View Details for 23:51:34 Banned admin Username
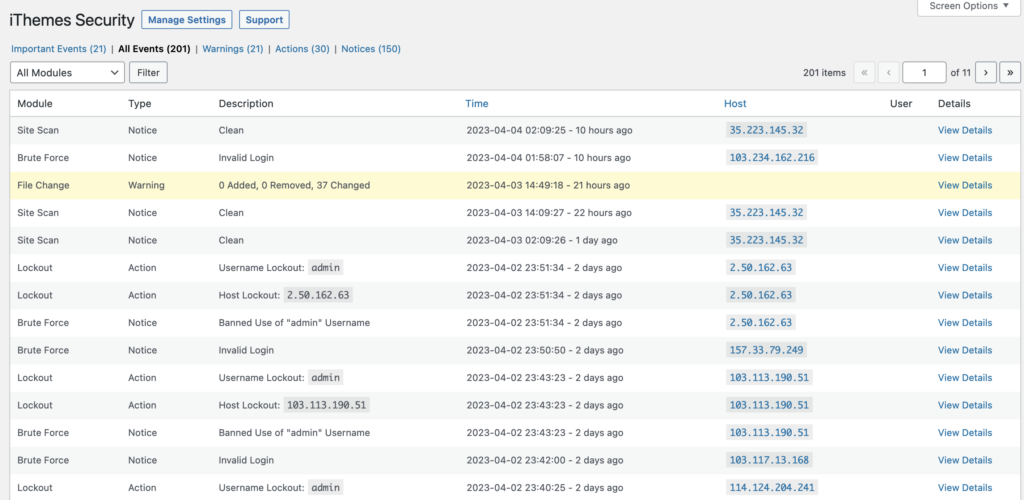 [x=965, y=322]
